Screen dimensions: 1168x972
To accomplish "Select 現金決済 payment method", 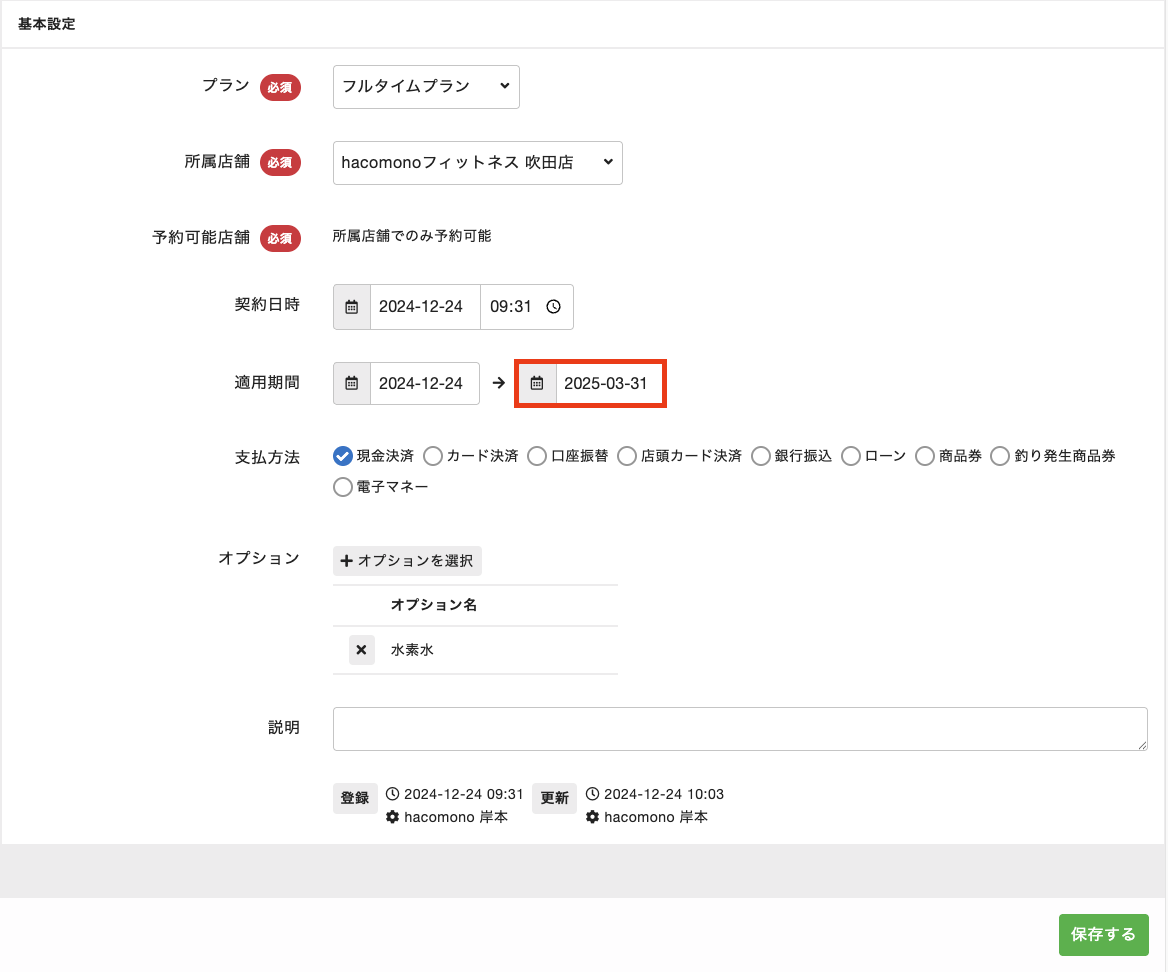I will [x=343, y=456].
